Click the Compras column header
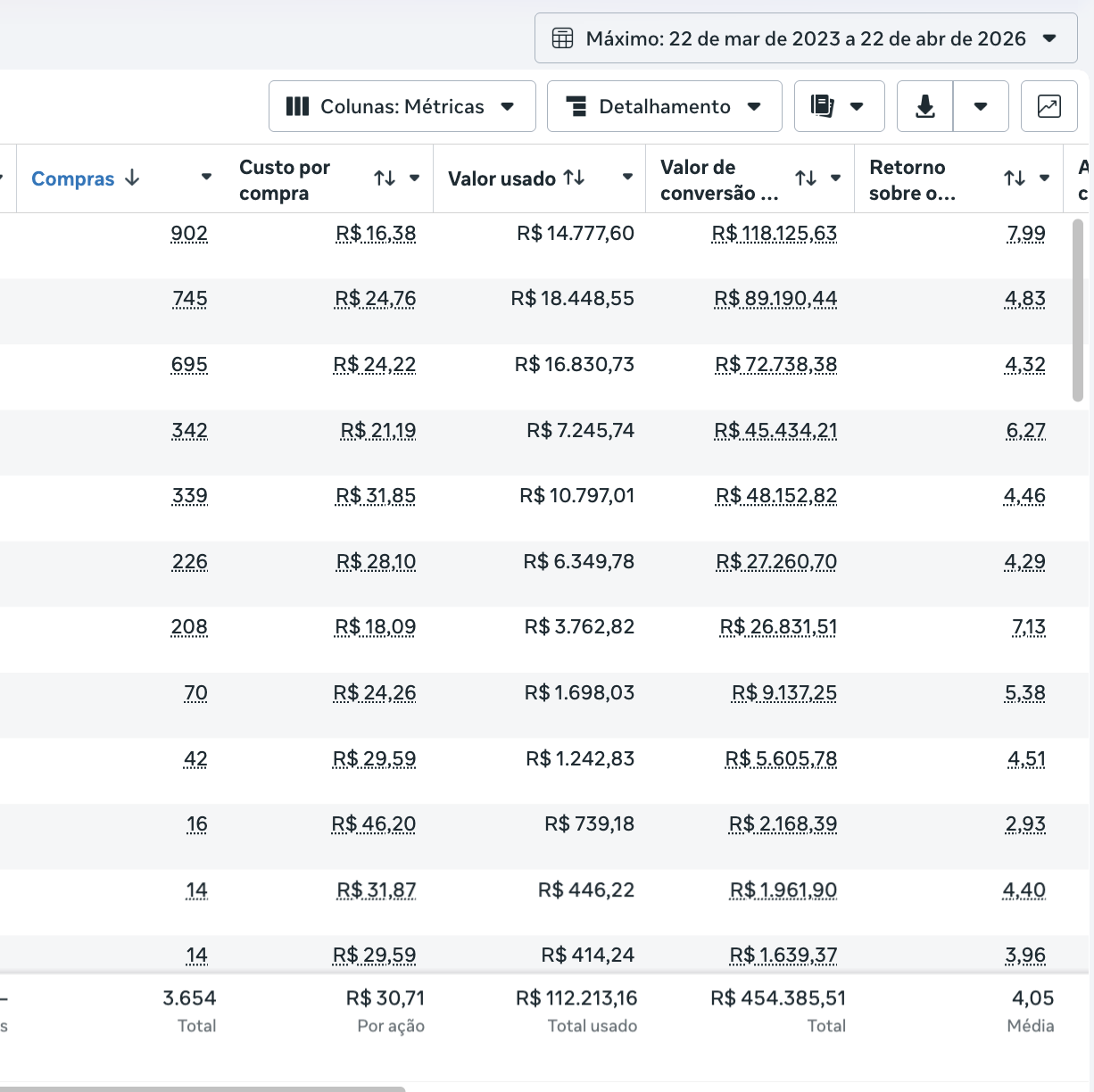1094x1092 pixels. click(x=73, y=178)
